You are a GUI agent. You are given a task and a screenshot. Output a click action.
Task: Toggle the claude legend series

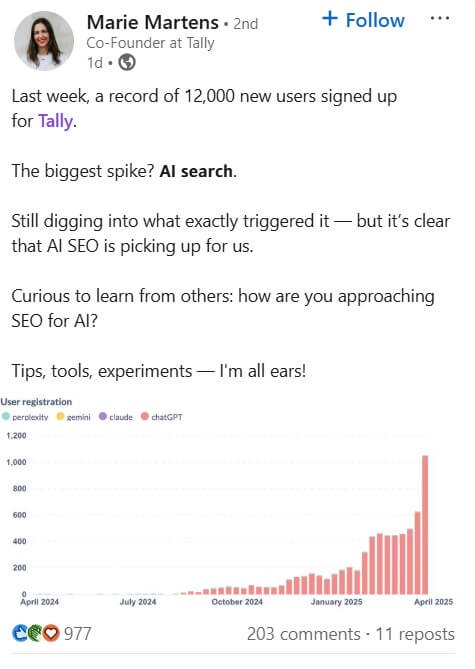[116, 417]
